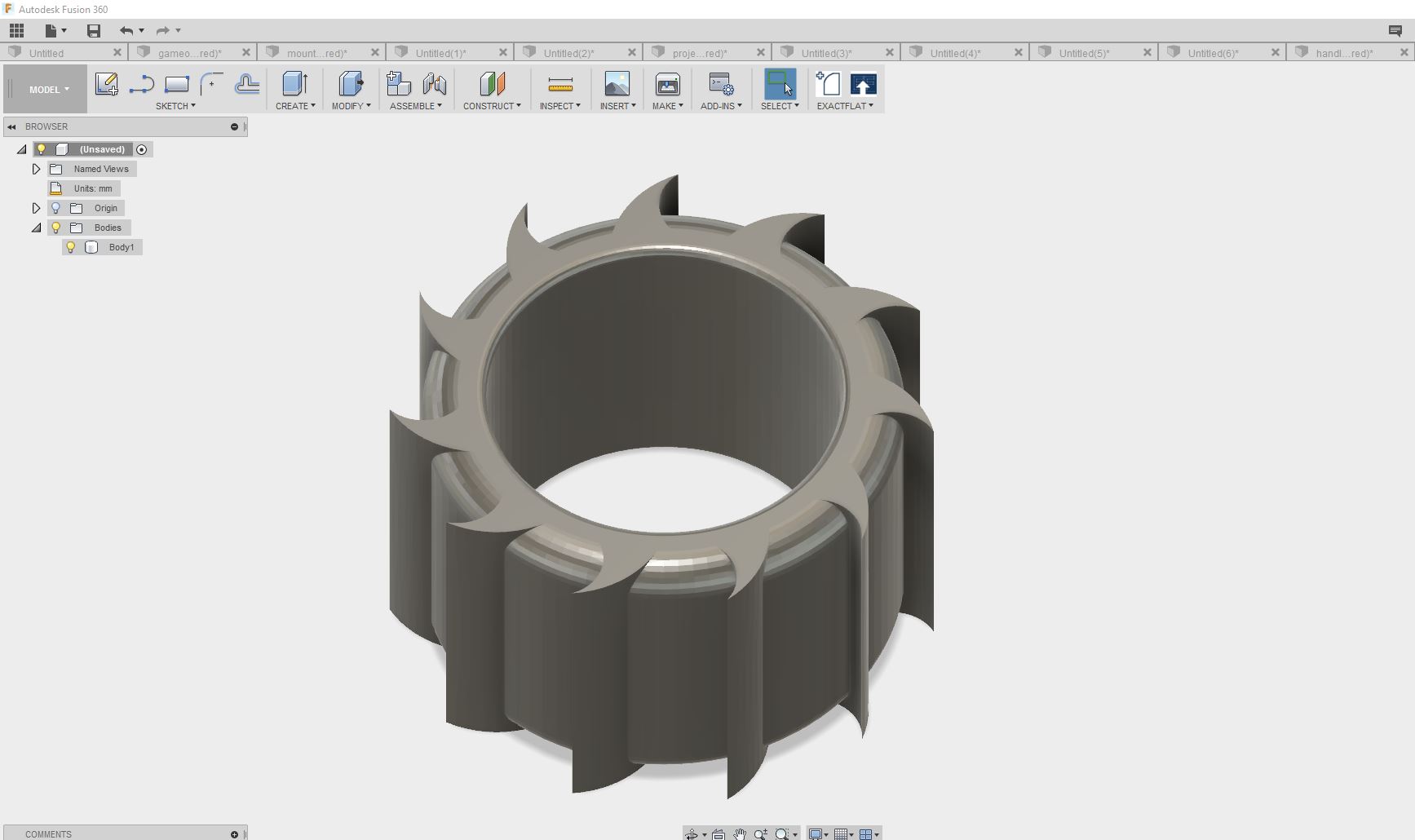1415x840 pixels.
Task: Open the data panel grid icon
Action: coord(16,31)
